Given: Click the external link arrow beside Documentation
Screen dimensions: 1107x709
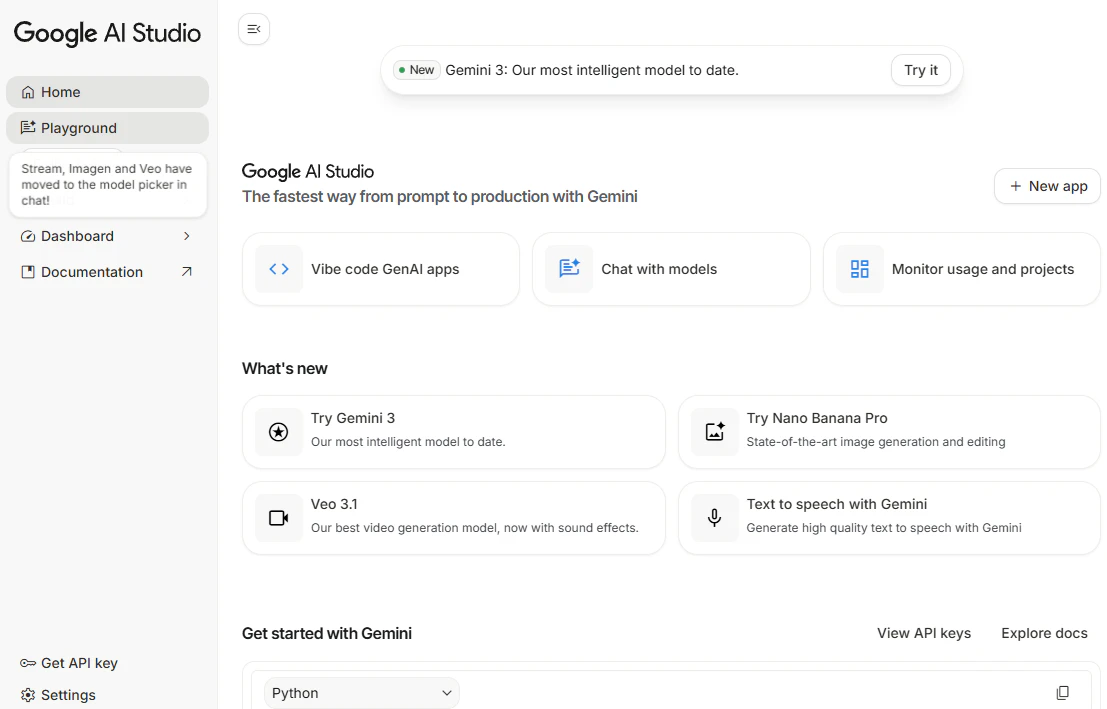Looking at the screenshot, I should tap(186, 272).
